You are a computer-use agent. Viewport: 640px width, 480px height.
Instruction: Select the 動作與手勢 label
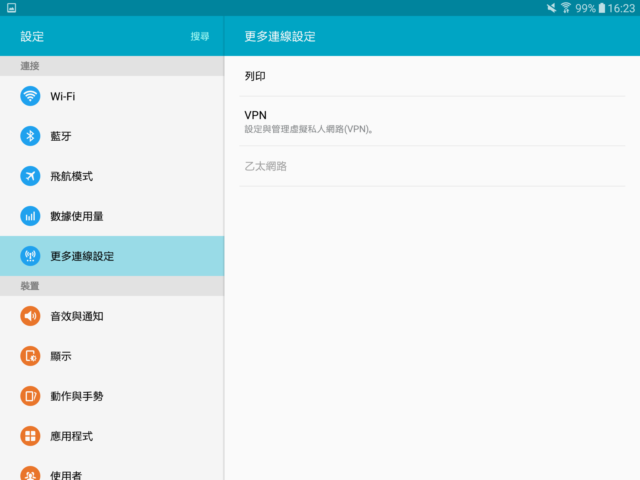coord(77,396)
